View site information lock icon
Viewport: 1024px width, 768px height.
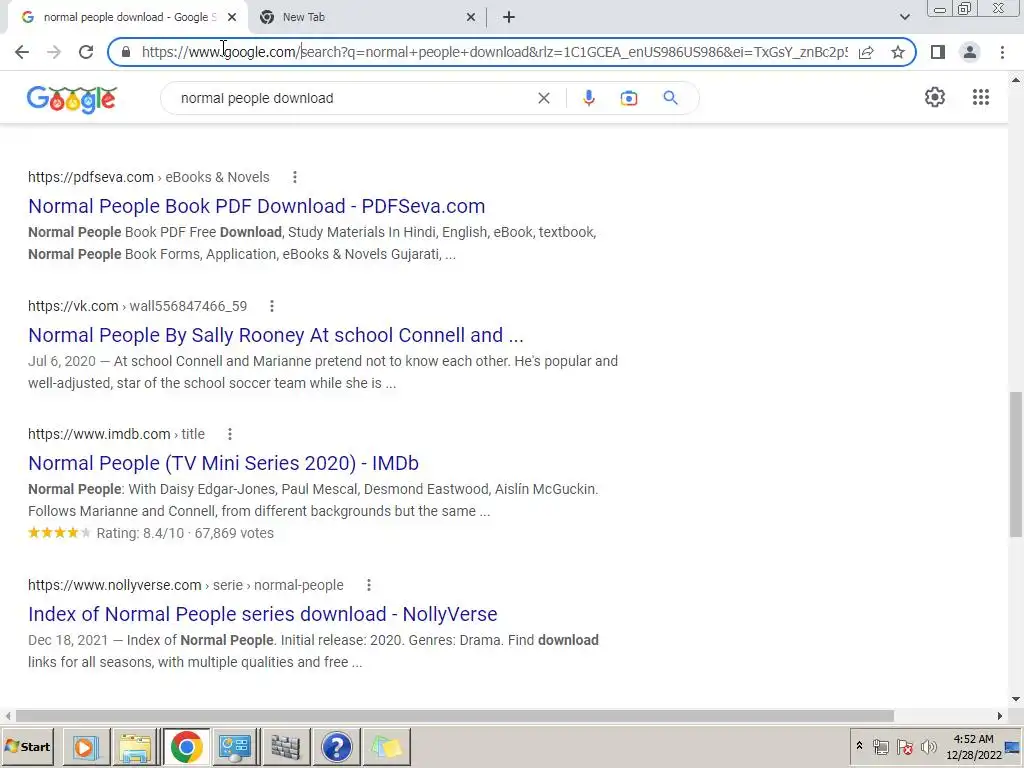[x=126, y=52]
